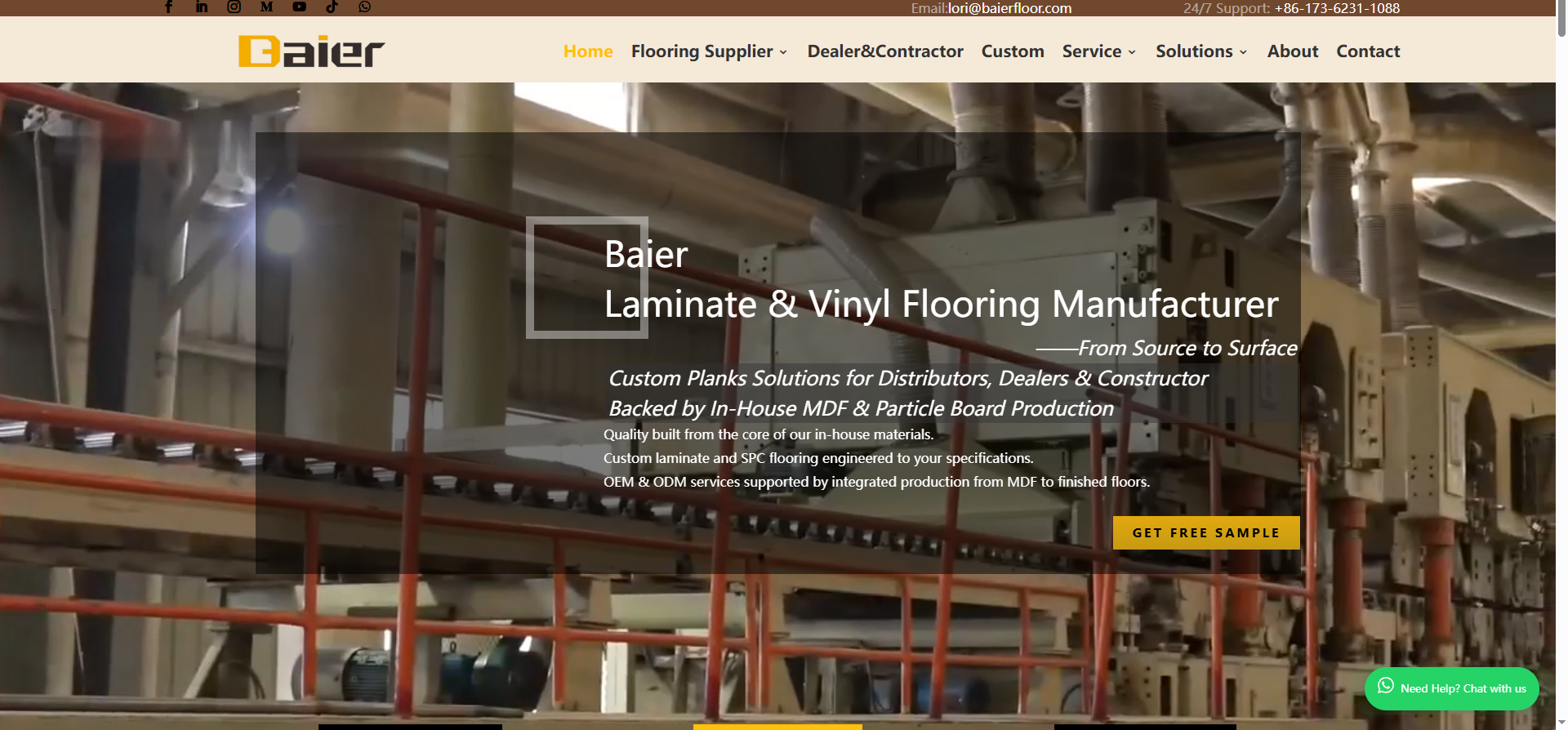Open the Custom menu item
Viewport: 1568px width, 730px height.
[x=1013, y=51]
